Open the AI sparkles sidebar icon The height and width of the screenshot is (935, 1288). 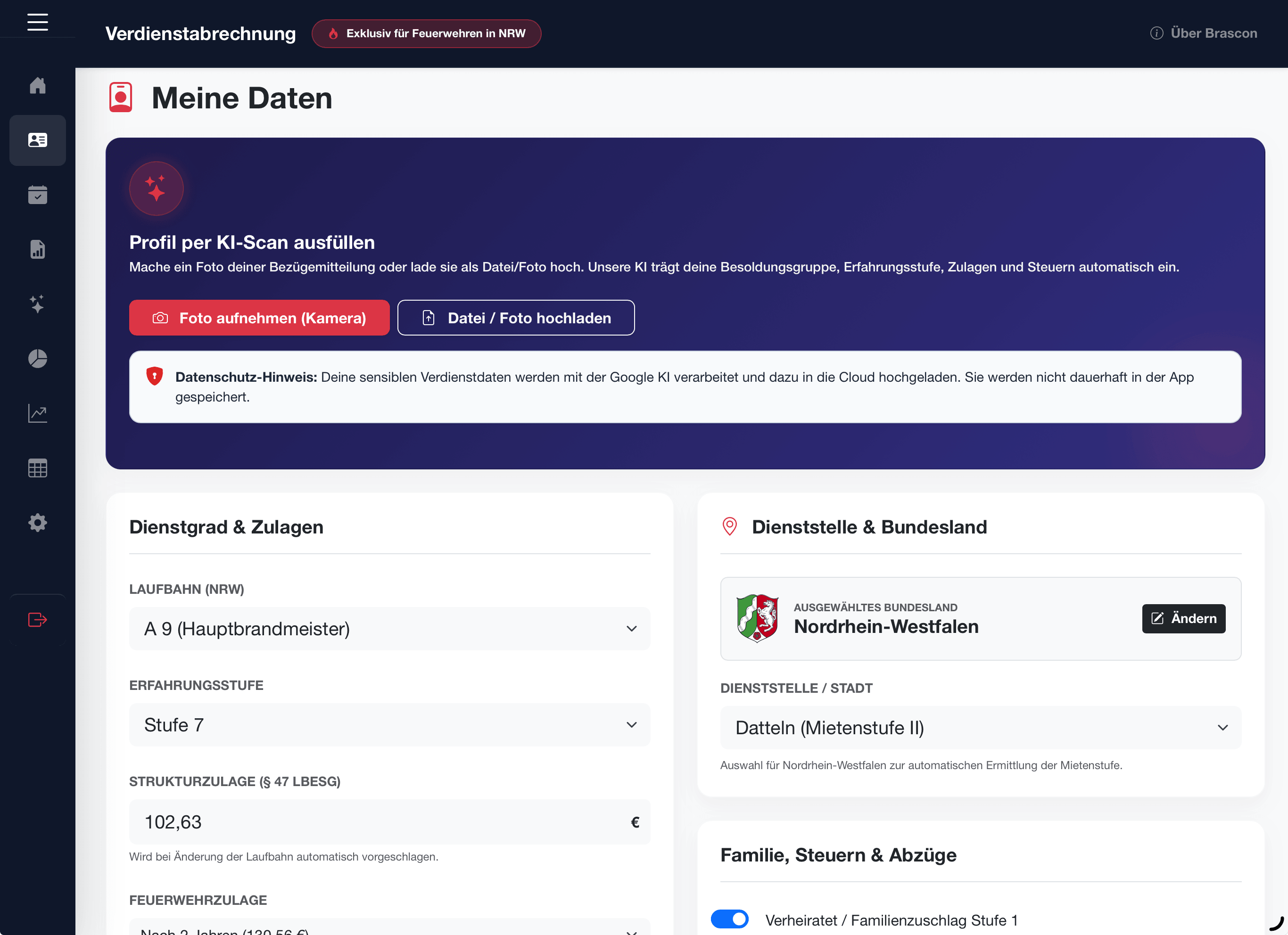point(38,303)
